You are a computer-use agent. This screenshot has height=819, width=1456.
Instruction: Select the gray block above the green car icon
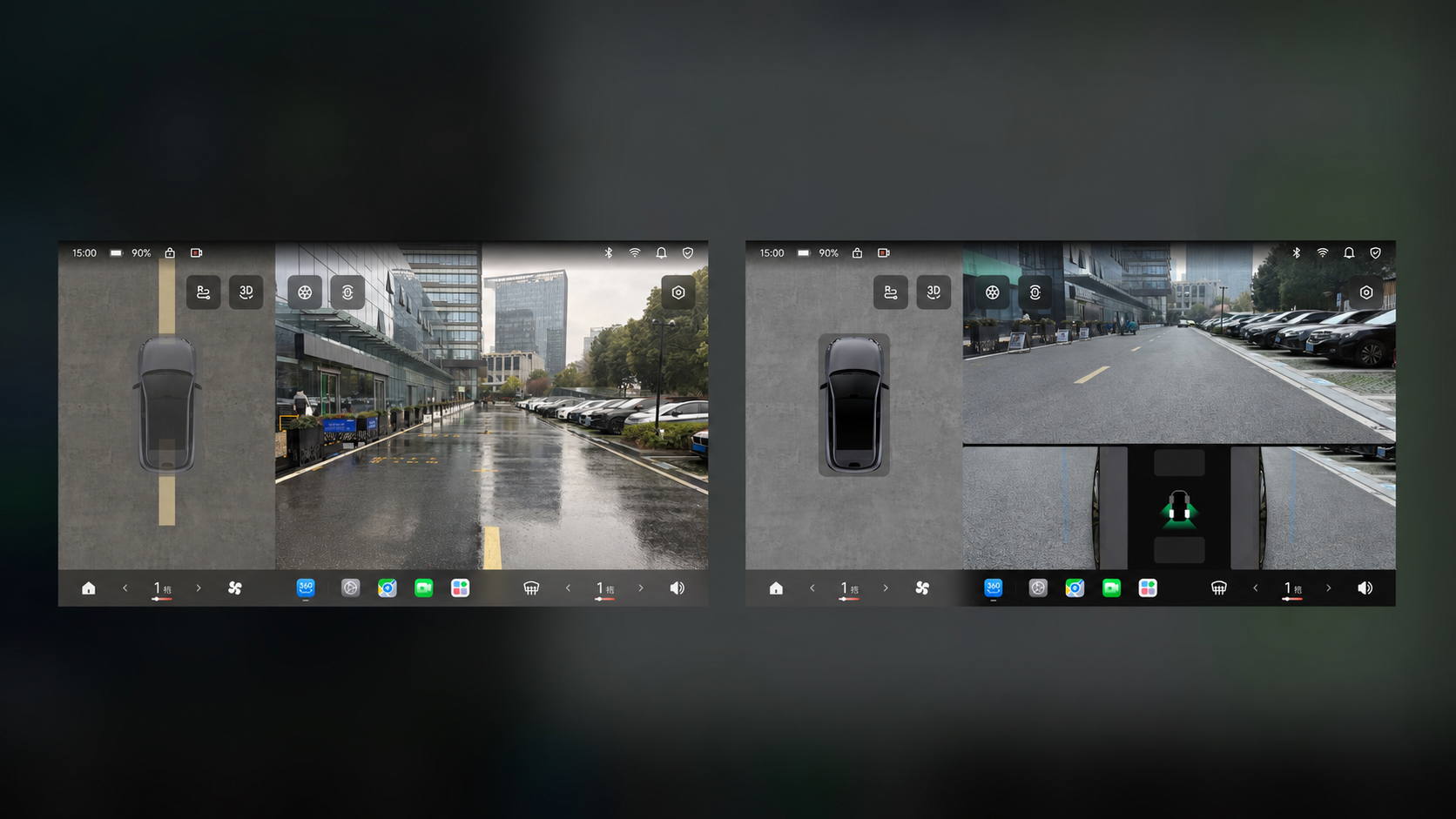(1179, 462)
